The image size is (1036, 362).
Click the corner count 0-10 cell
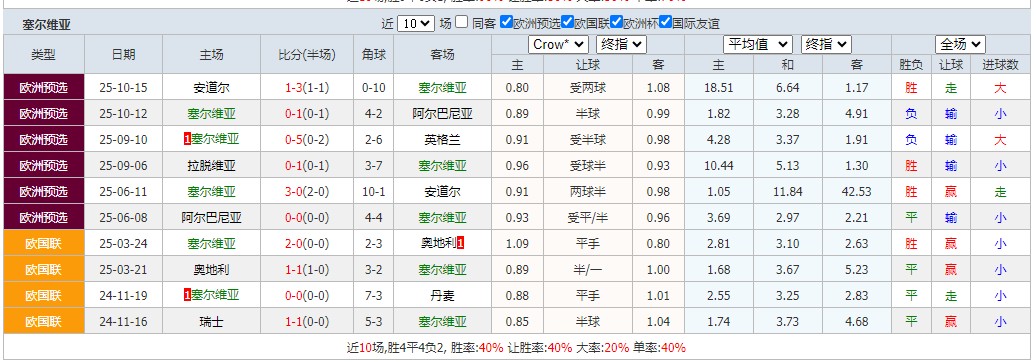[x=373, y=87]
